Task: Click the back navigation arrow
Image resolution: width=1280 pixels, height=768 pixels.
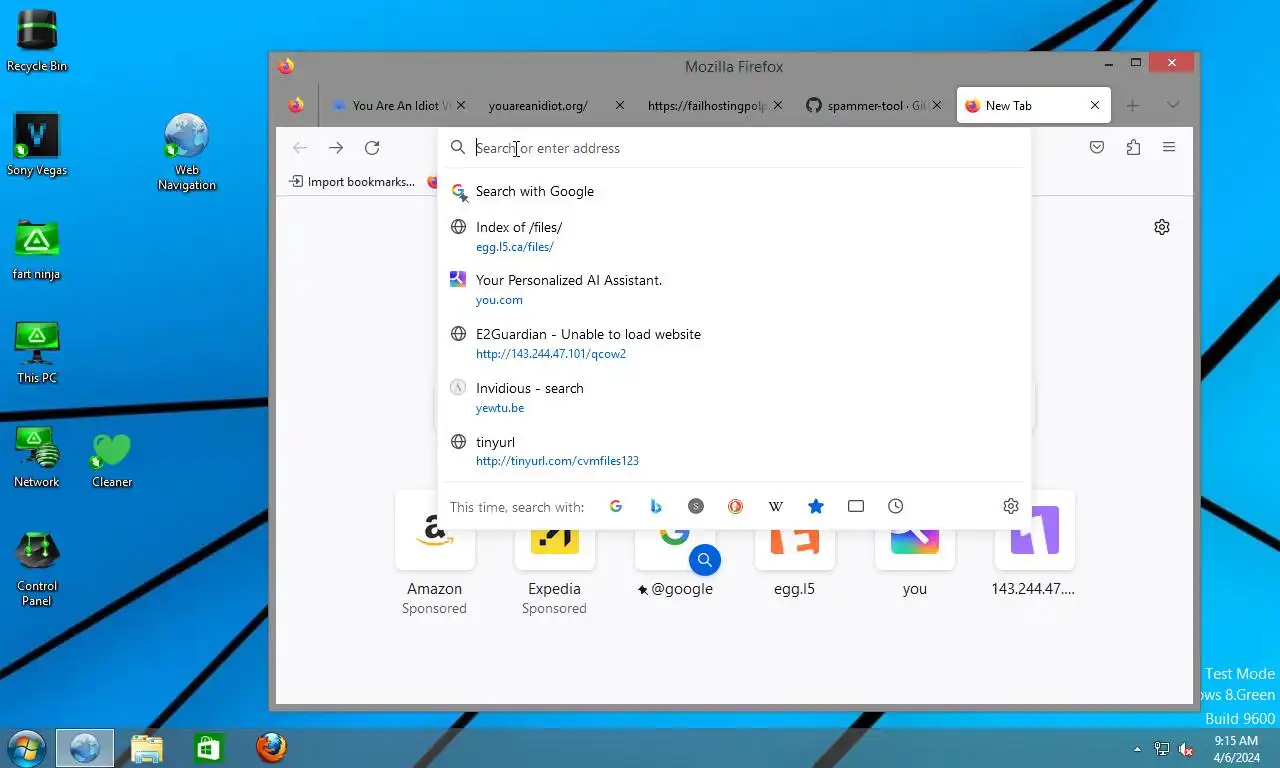Action: (300, 148)
